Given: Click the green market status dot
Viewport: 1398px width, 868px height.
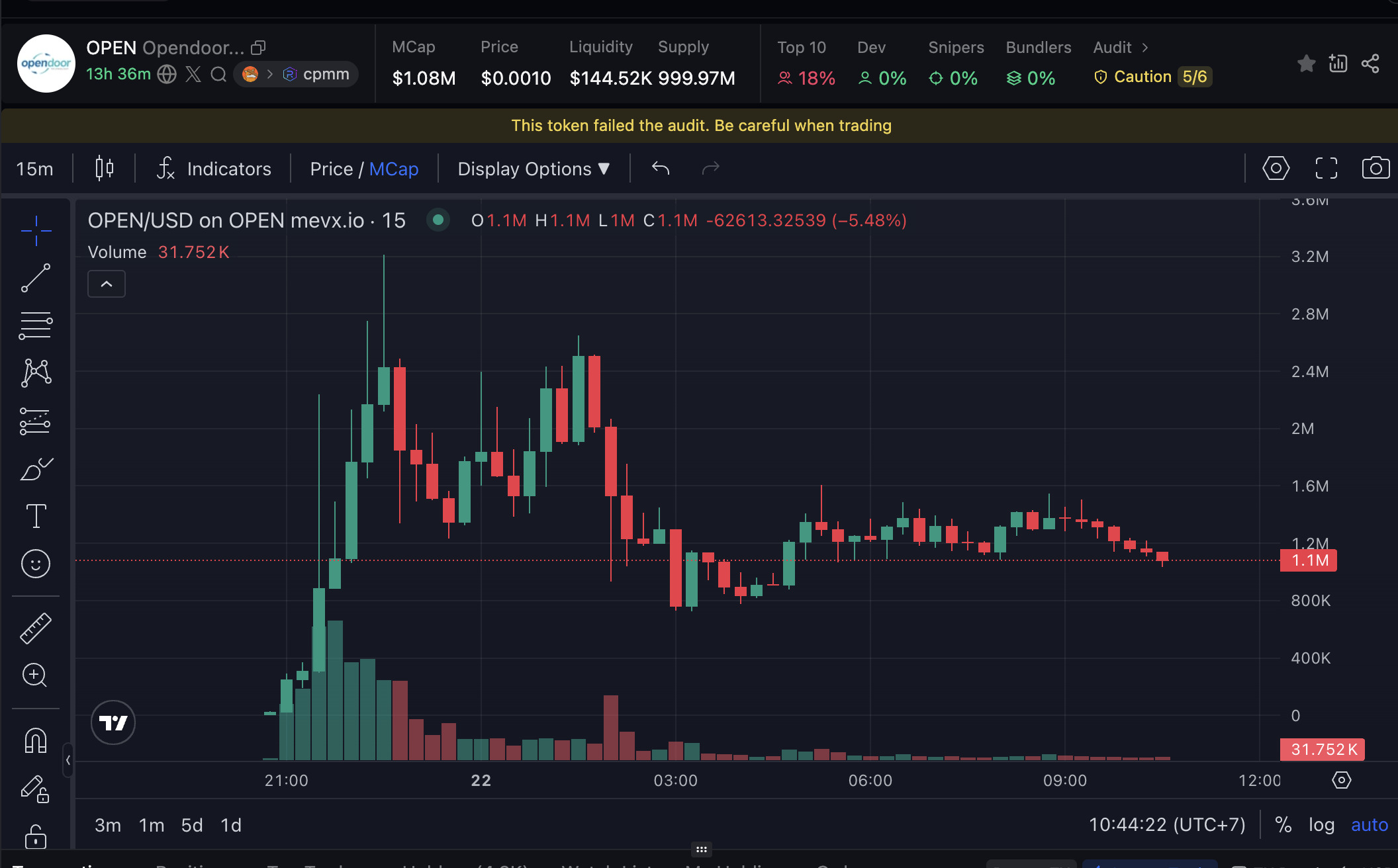Looking at the screenshot, I should click(x=438, y=220).
